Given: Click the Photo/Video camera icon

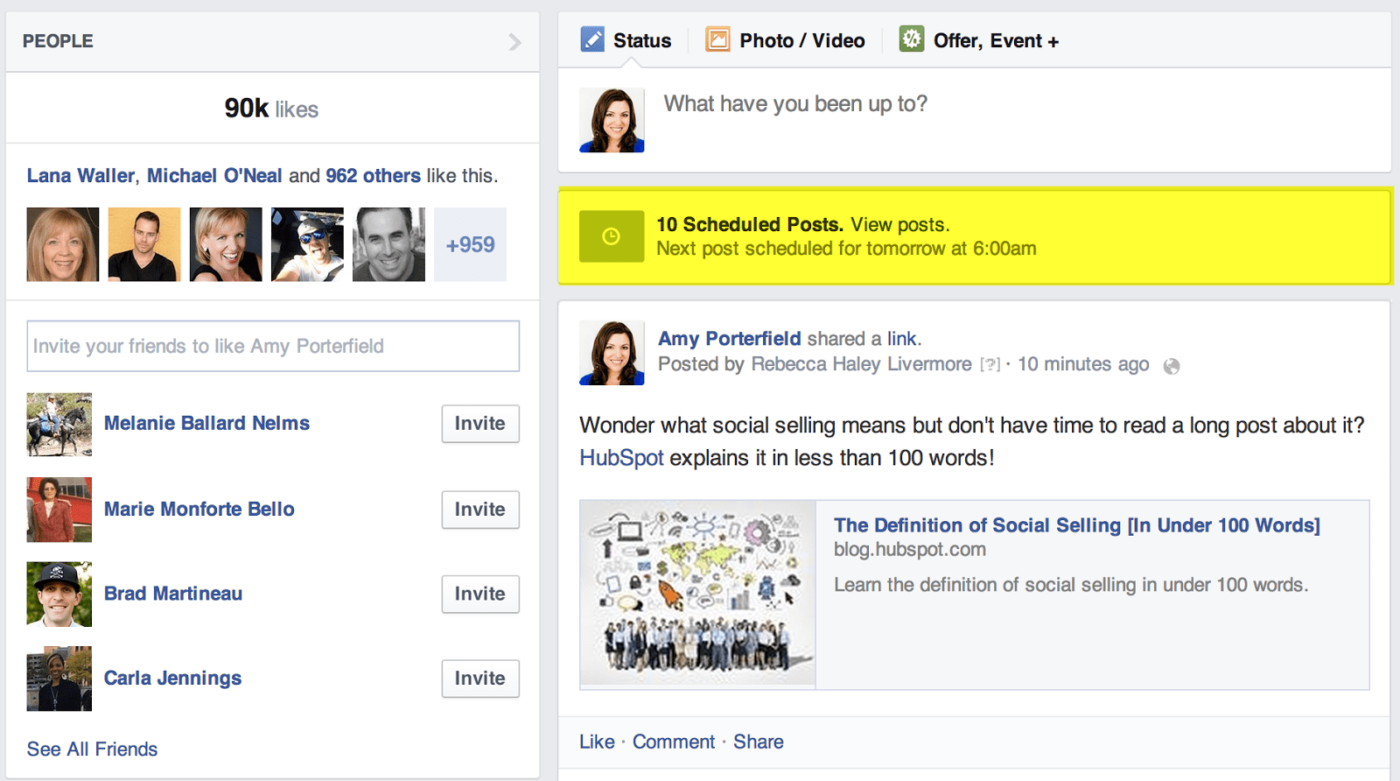Looking at the screenshot, I should [717, 40].
